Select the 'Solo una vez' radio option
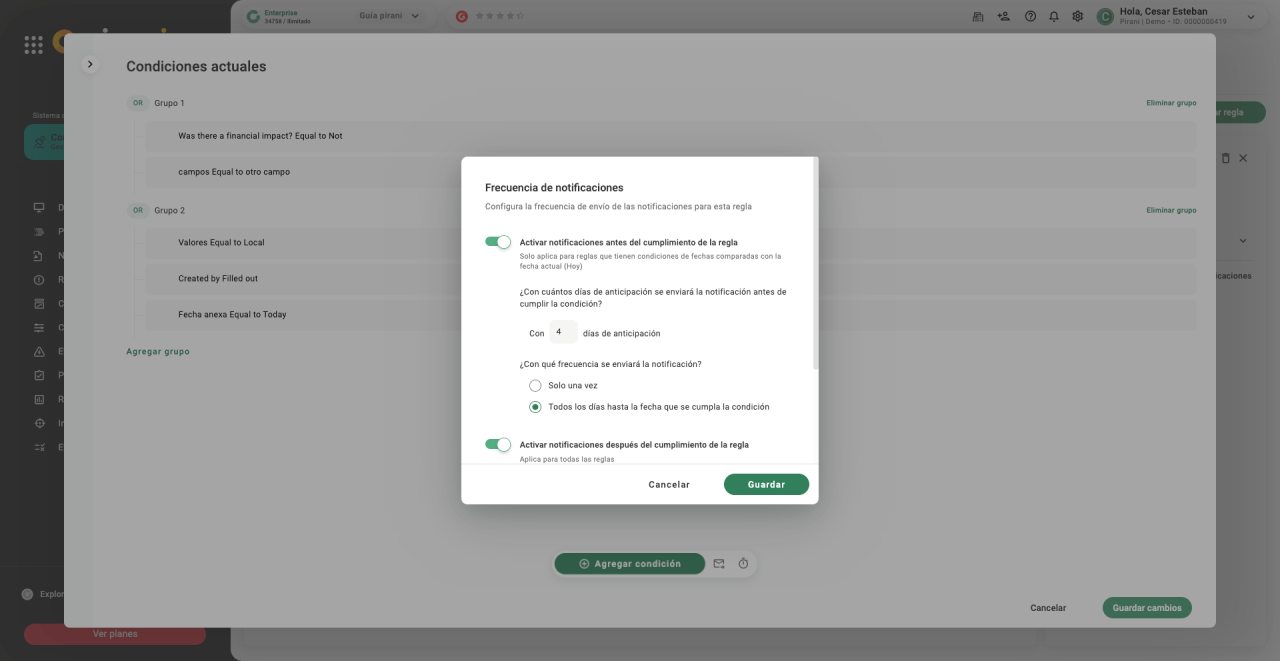 (x=535, y=385)
